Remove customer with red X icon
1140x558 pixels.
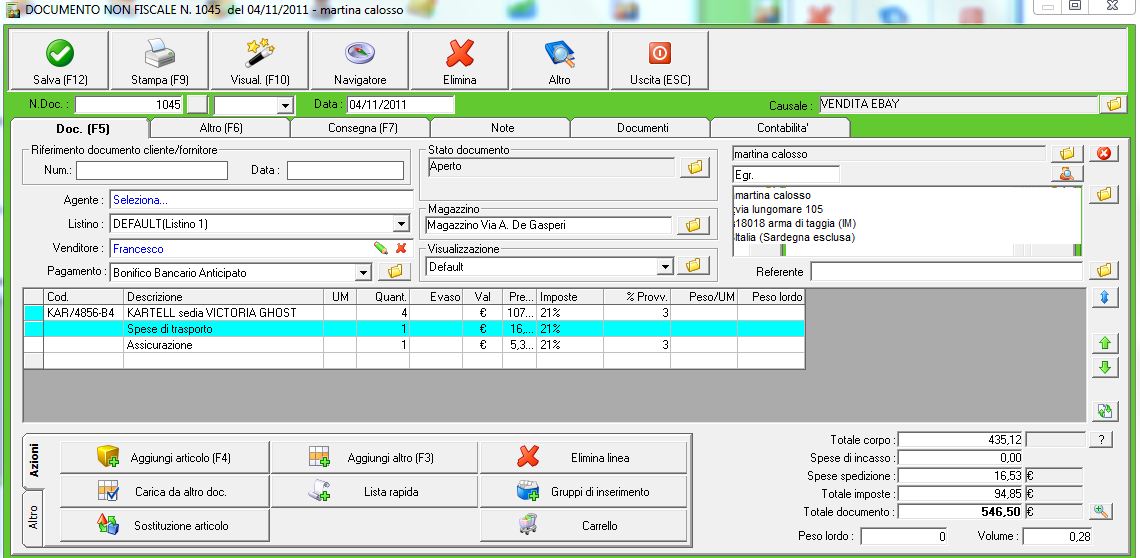click(1104, 154)
